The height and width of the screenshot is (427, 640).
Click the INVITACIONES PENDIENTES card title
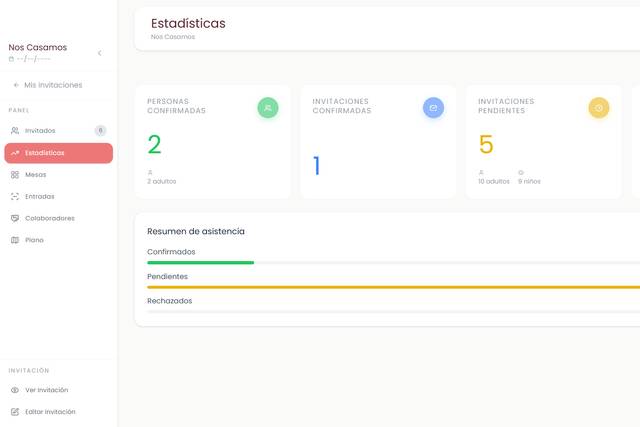click(x=506, y=106)
